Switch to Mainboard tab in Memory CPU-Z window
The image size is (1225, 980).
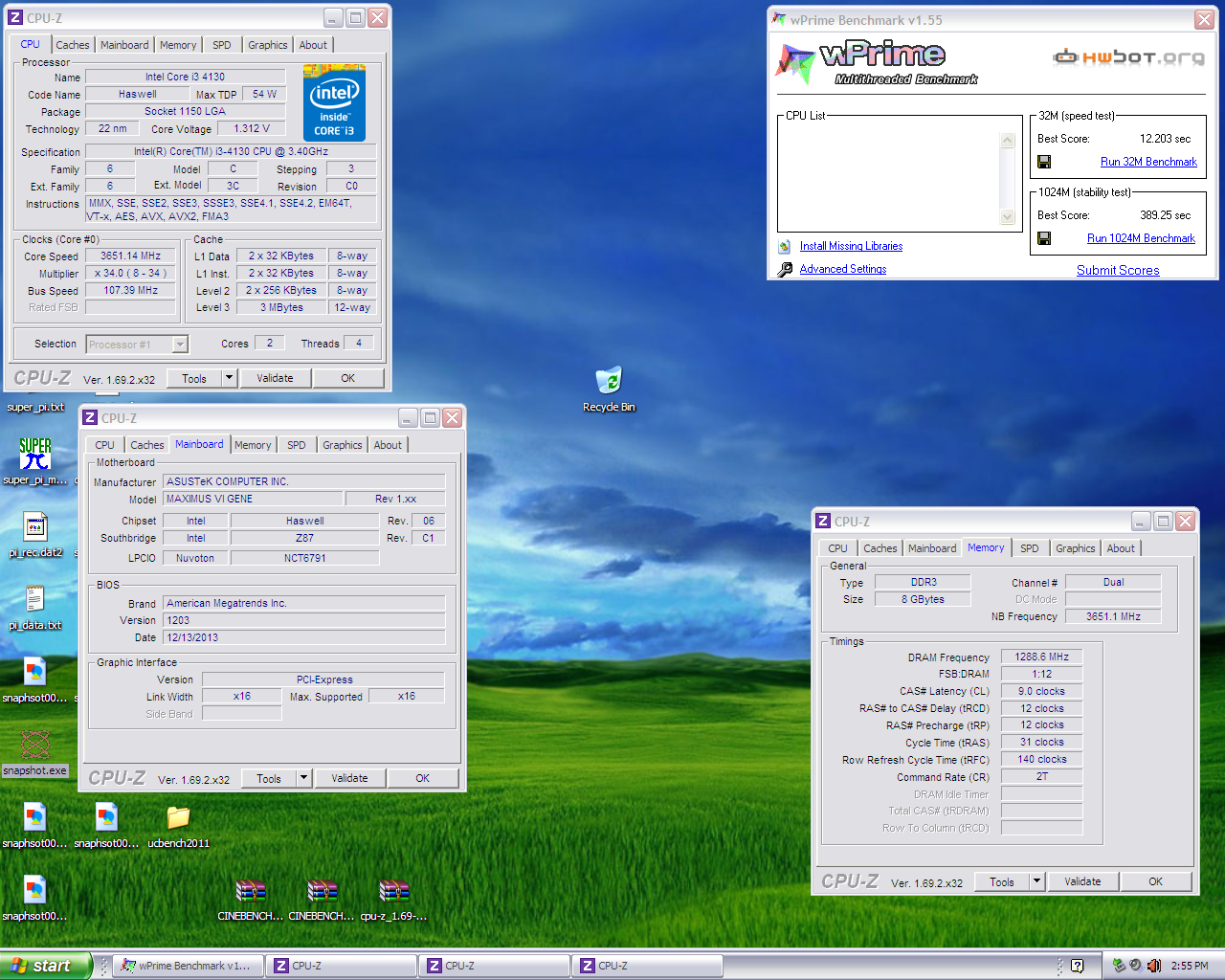[932, 548]
